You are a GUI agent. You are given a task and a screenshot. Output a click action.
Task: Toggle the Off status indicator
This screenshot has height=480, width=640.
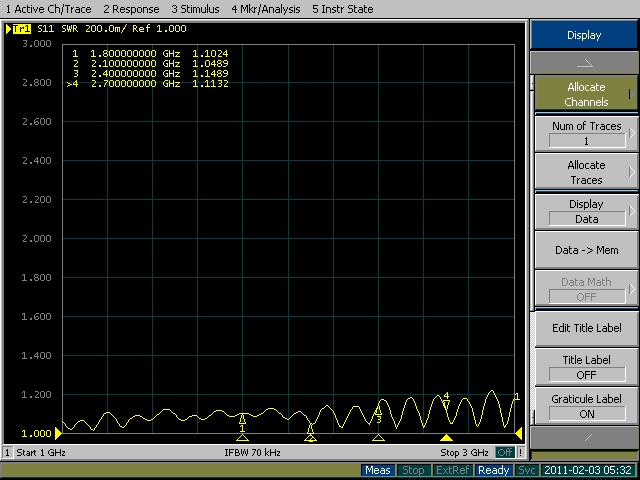click(x=505, y=452)
